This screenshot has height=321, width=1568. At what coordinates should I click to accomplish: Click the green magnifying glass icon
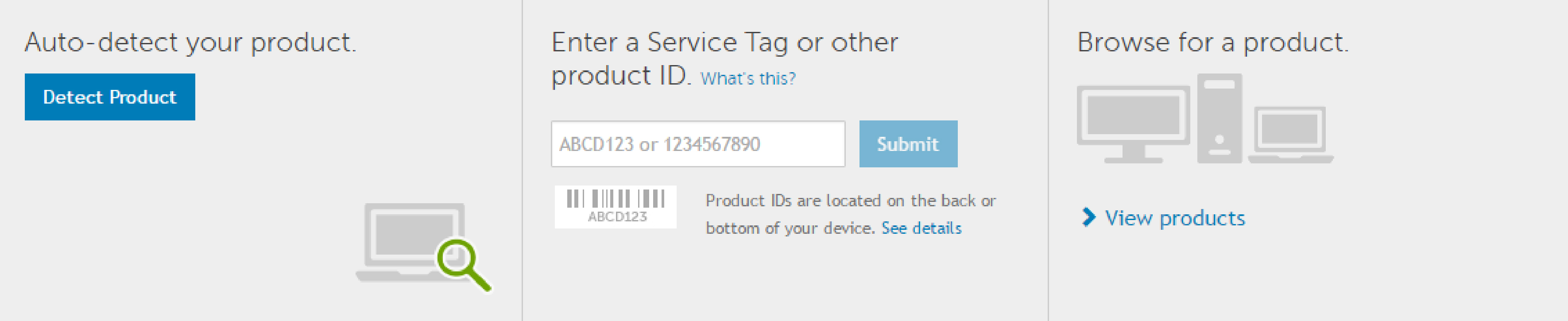pos(464,265)
